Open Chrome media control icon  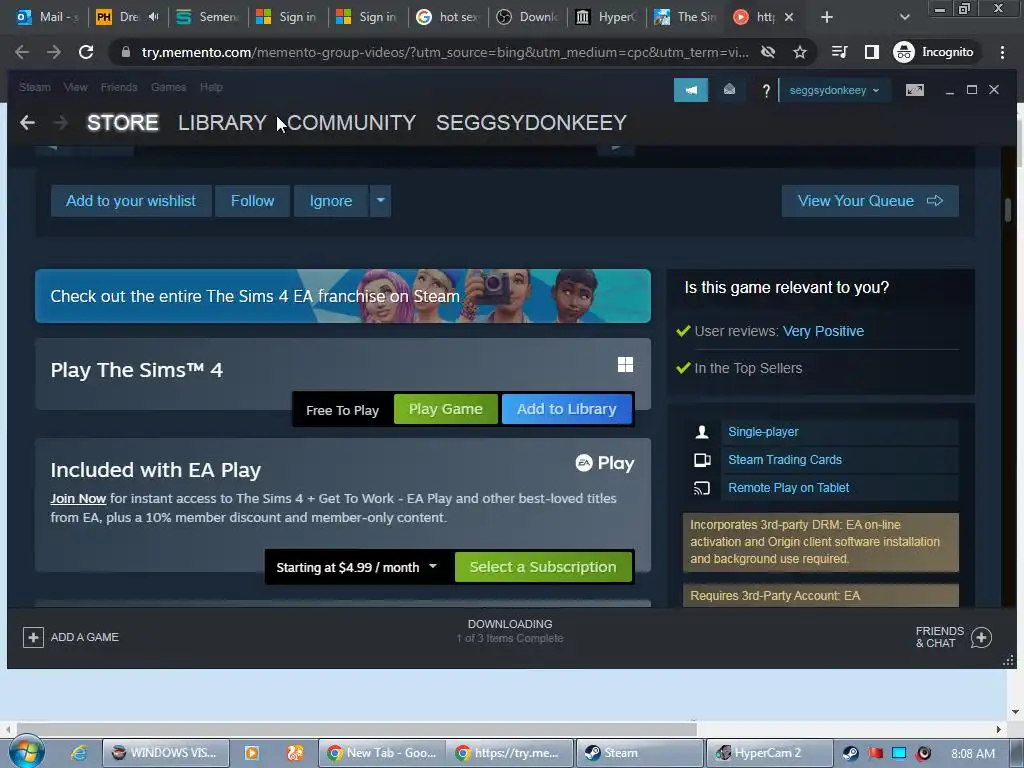point(839,52)
